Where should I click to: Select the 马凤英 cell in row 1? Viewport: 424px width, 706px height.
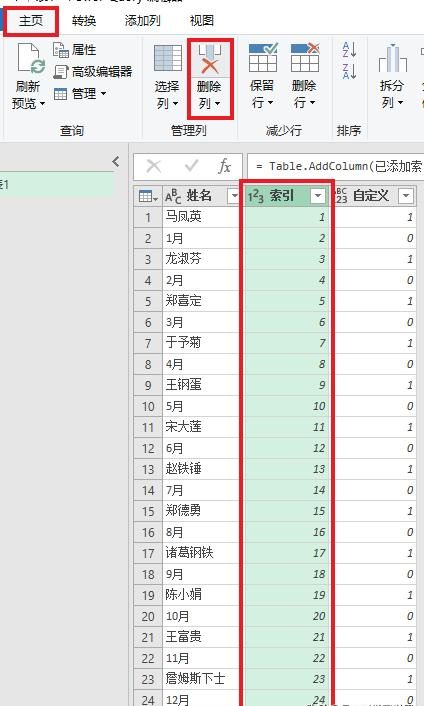point(201,217)
